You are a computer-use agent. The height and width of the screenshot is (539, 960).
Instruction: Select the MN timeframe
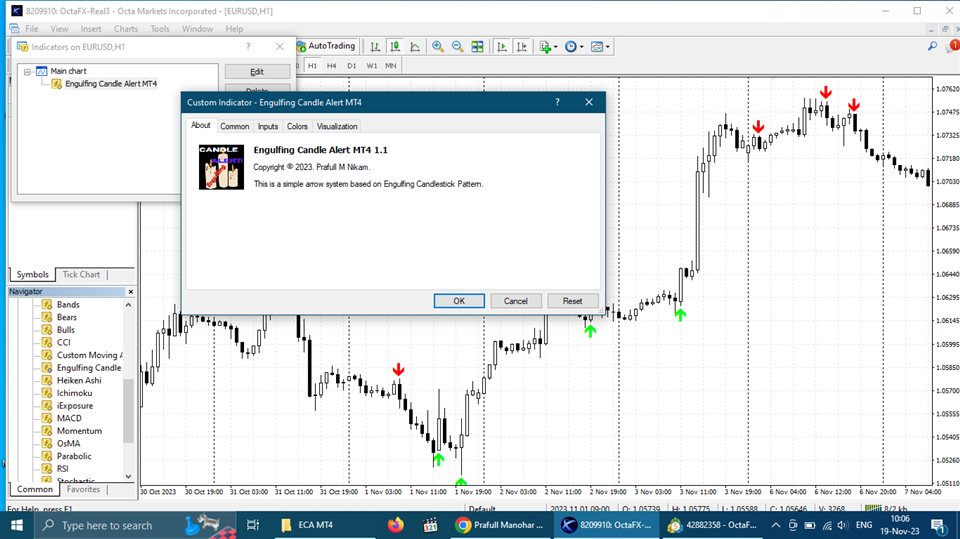point(391,66)
